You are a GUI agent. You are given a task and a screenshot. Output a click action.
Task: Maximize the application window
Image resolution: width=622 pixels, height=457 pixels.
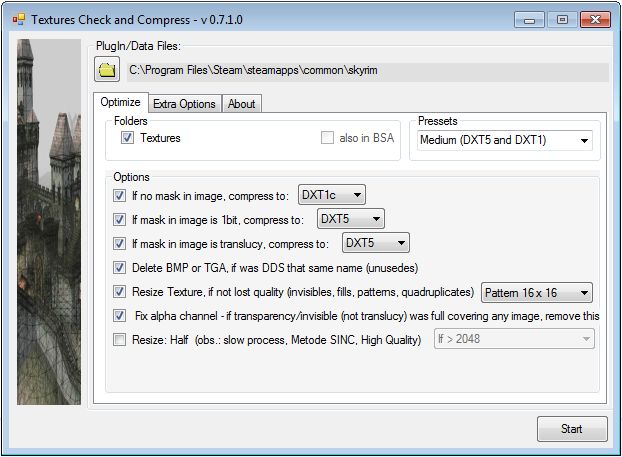coord(562,18)
